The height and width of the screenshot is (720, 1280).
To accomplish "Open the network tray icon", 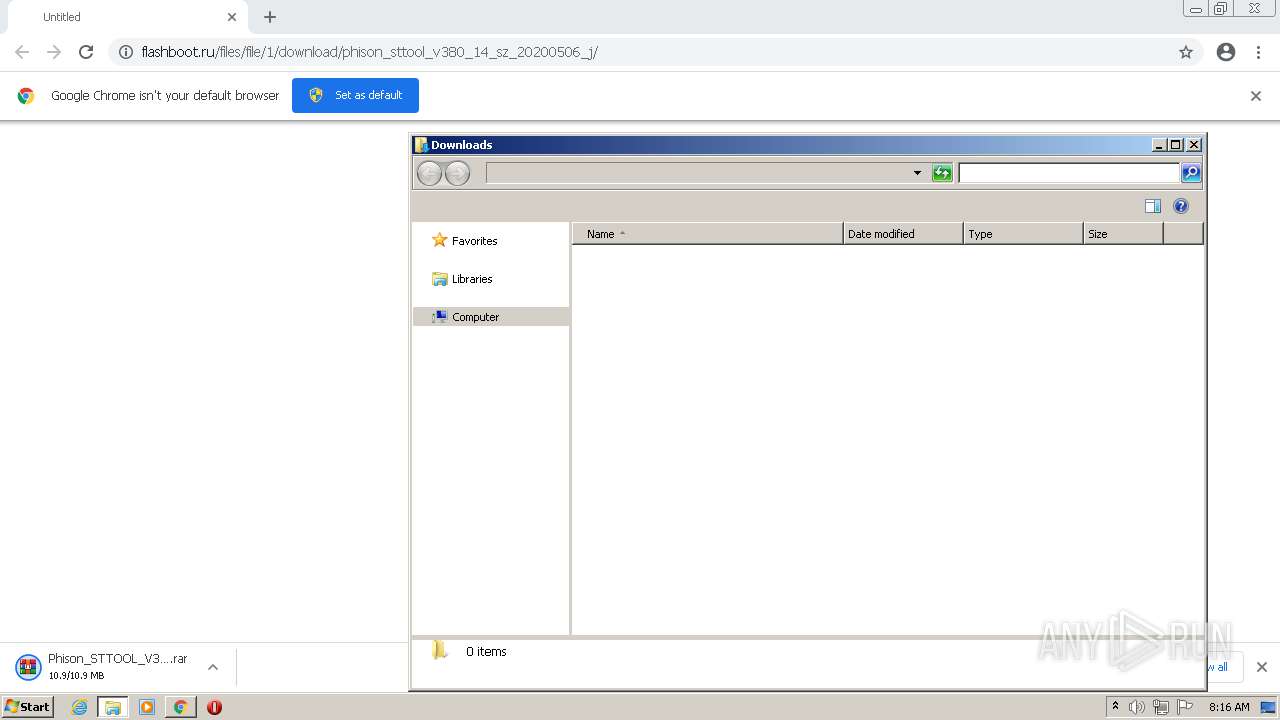I will coord(1161,707).
